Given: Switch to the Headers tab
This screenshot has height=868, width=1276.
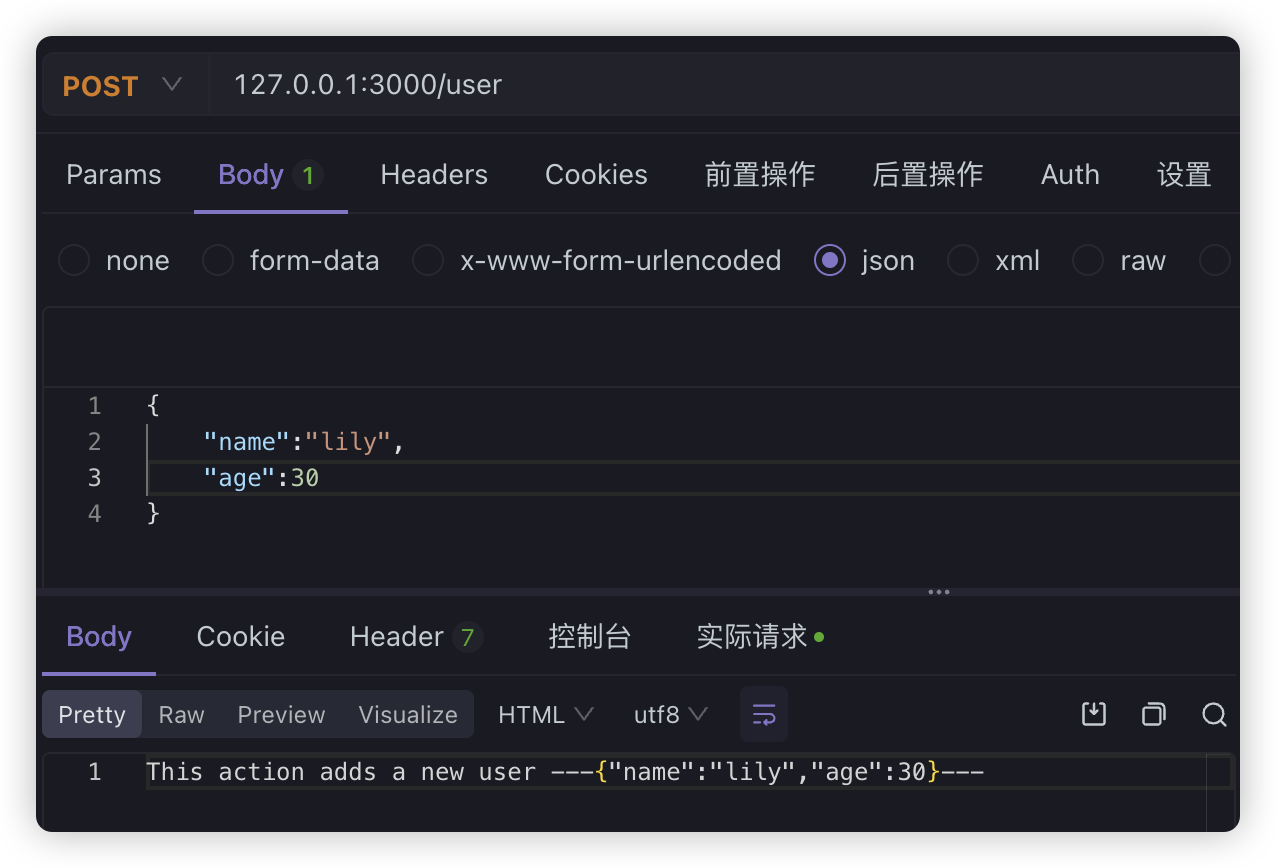Looking at the screenshot, I should pyautogui.click(x=434, y=174).
